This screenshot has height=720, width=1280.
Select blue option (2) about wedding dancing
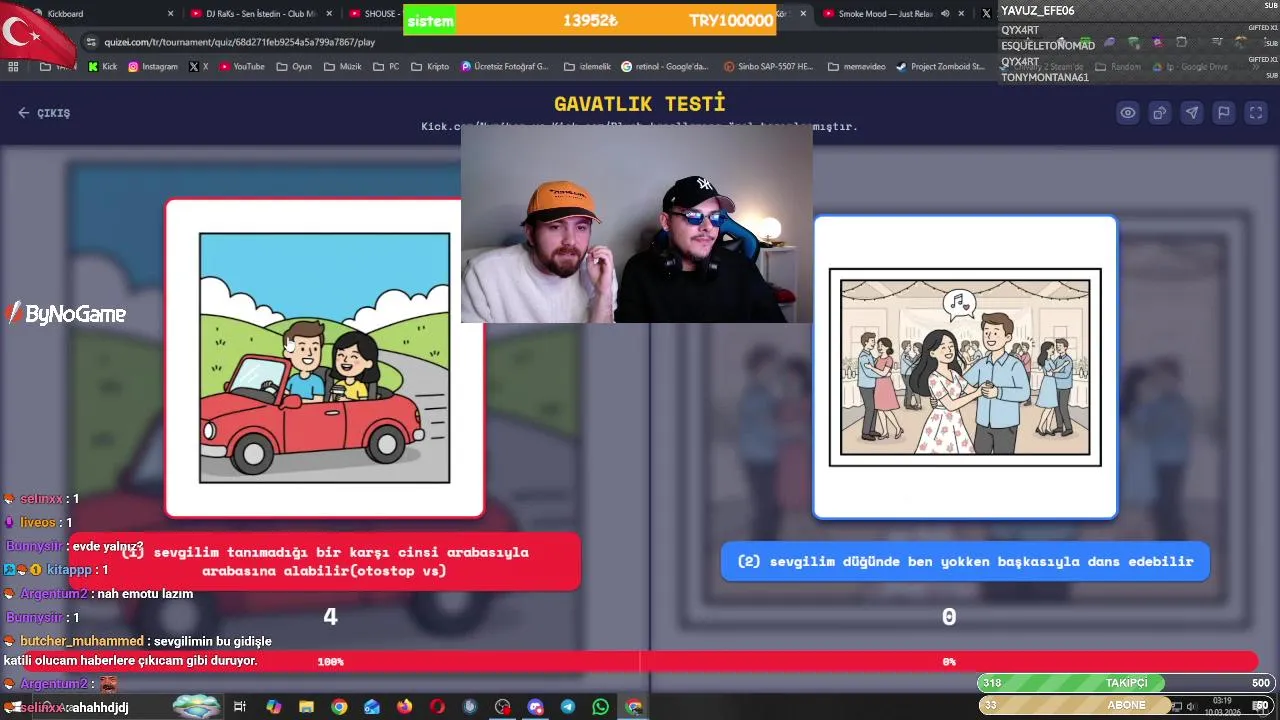[965, 561]
